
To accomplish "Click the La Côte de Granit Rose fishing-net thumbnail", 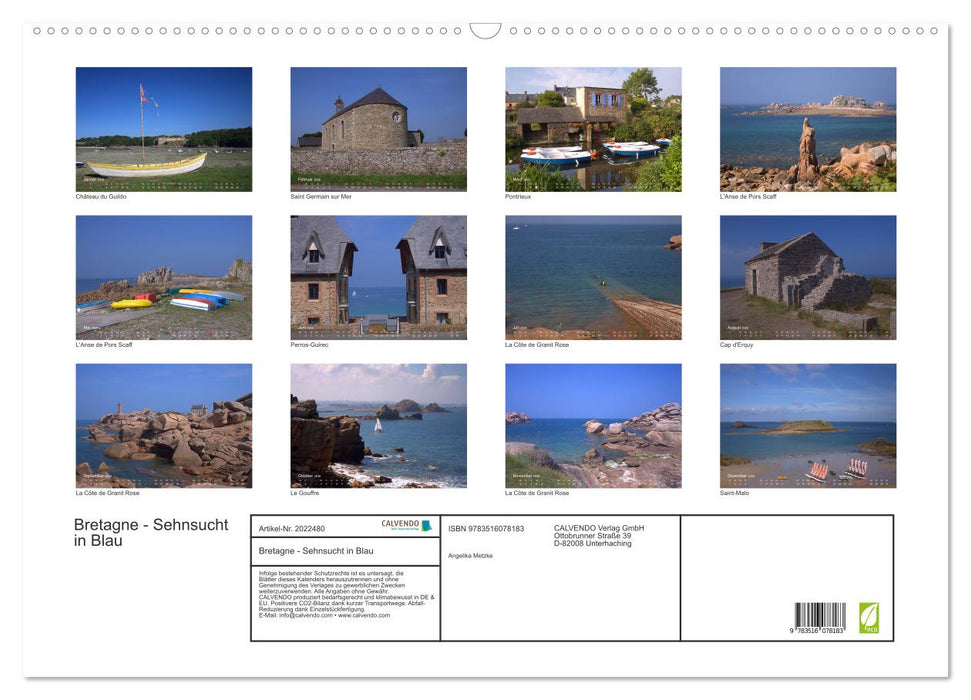I will [593, 277].
